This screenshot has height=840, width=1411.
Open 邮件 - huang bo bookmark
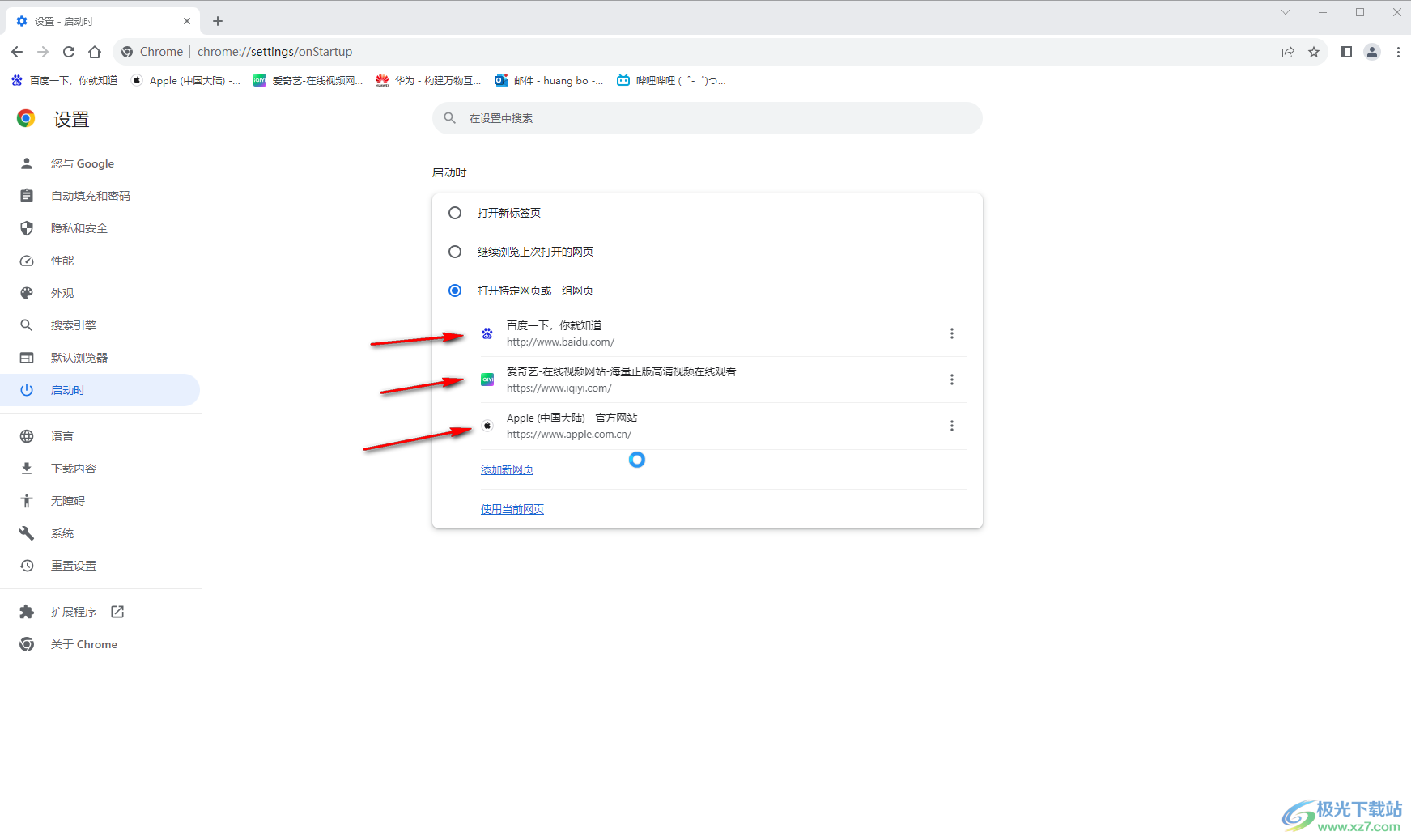pyautogui.click(x=549, y=80)
